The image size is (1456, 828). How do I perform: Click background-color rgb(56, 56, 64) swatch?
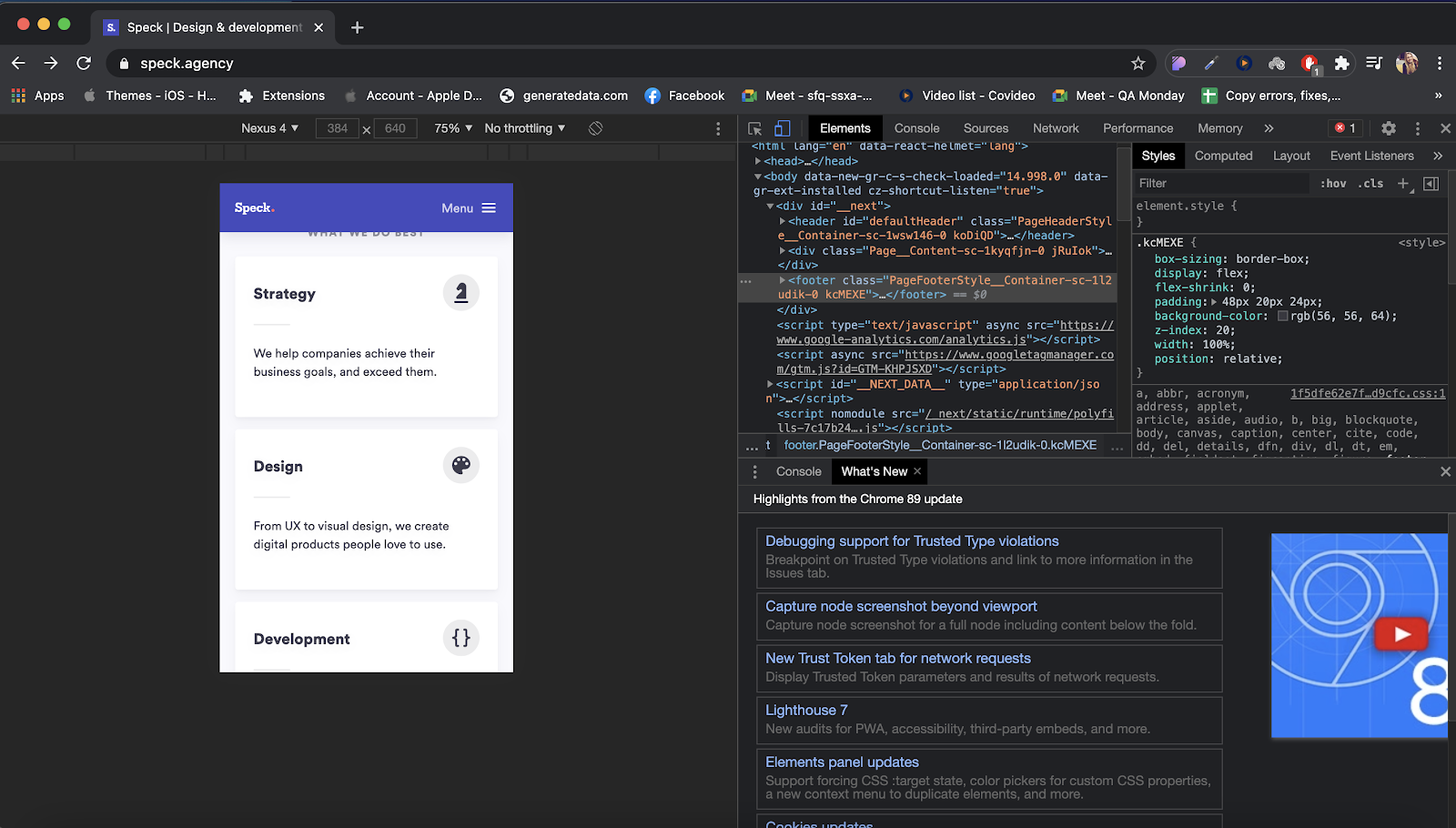coord(1283,317)
